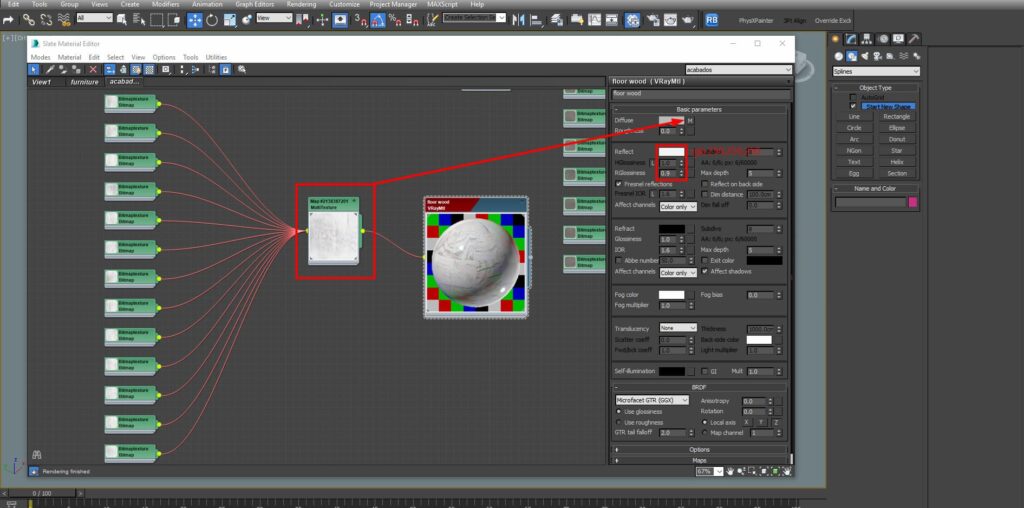Enable Reflect on back side checkbox
The image size is (1024, 508).
tap(705, 184)
